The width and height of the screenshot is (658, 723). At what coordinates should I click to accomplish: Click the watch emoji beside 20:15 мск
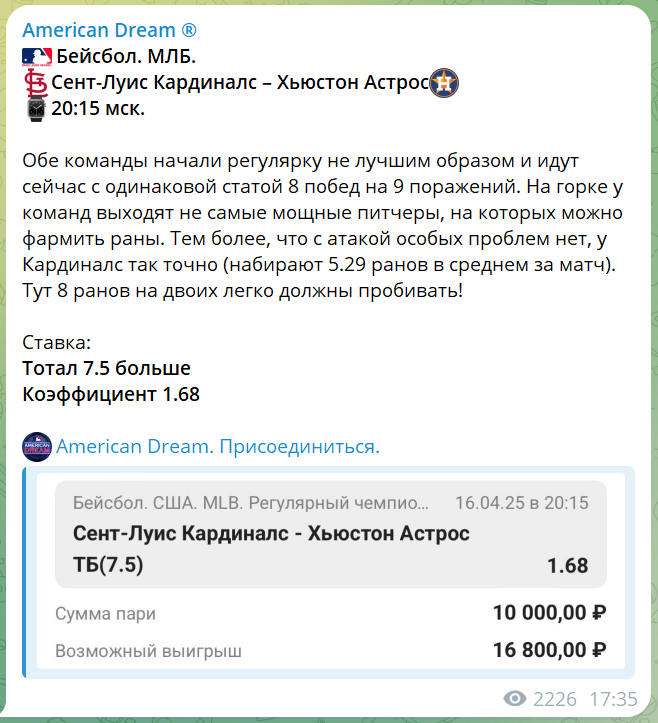[36, 109]
